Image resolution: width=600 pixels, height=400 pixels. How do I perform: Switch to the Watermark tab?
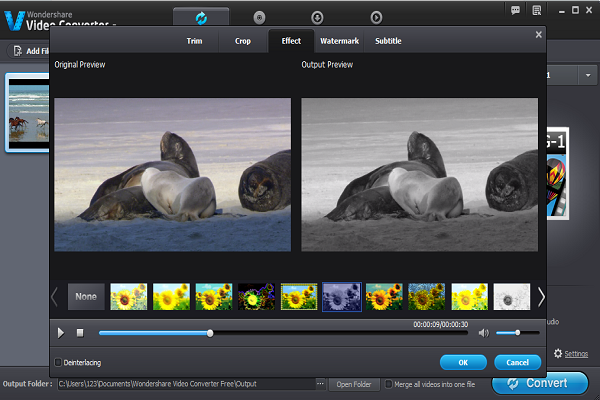click(x=339, y=41)
